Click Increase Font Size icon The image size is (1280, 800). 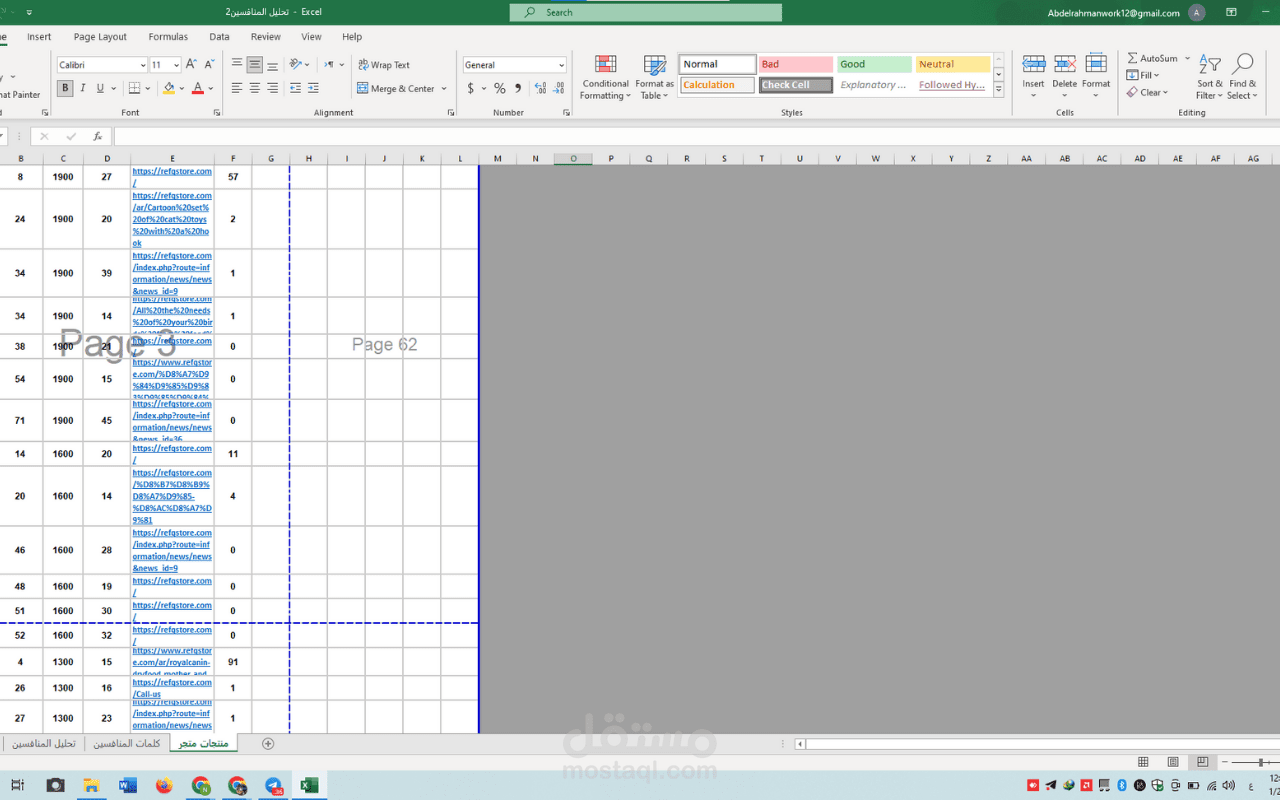(x=191, y=64)
